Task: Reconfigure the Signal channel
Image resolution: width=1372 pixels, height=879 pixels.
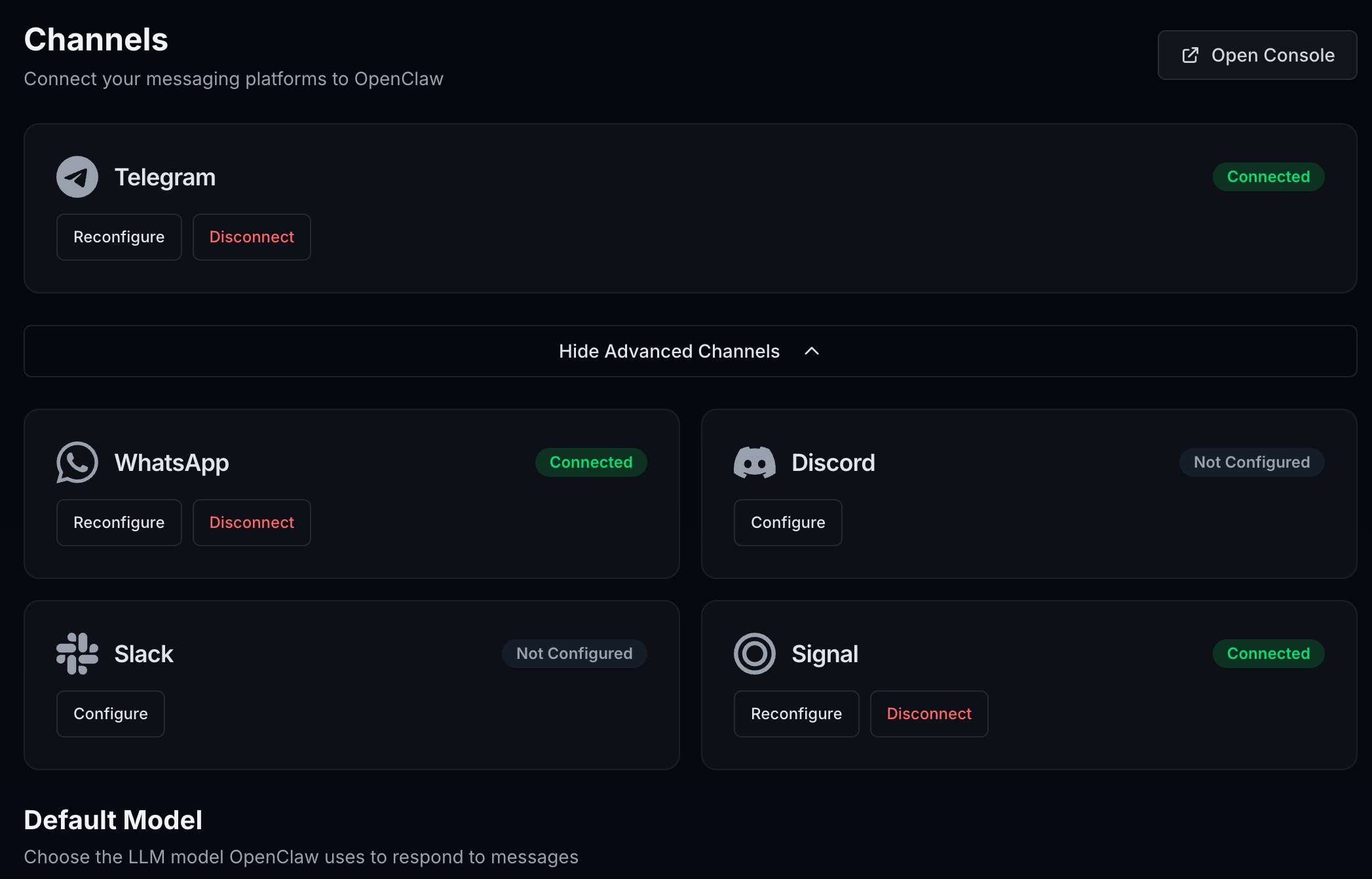Action: coord(796,714)
